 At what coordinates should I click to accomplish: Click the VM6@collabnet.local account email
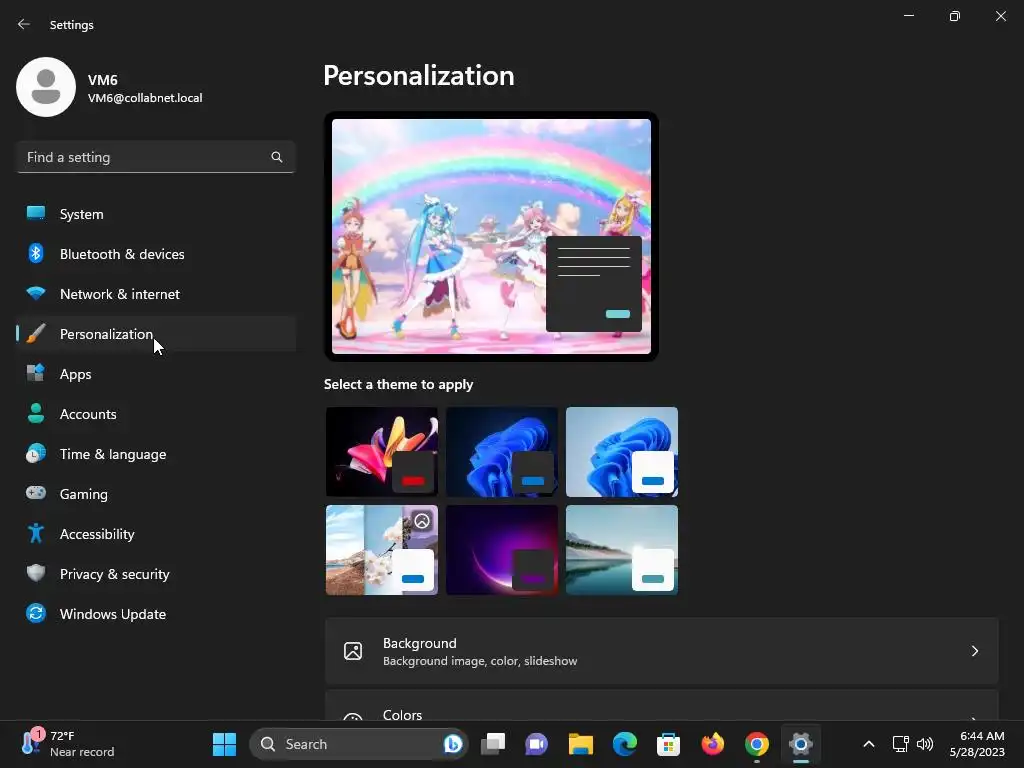click(145, 98)
